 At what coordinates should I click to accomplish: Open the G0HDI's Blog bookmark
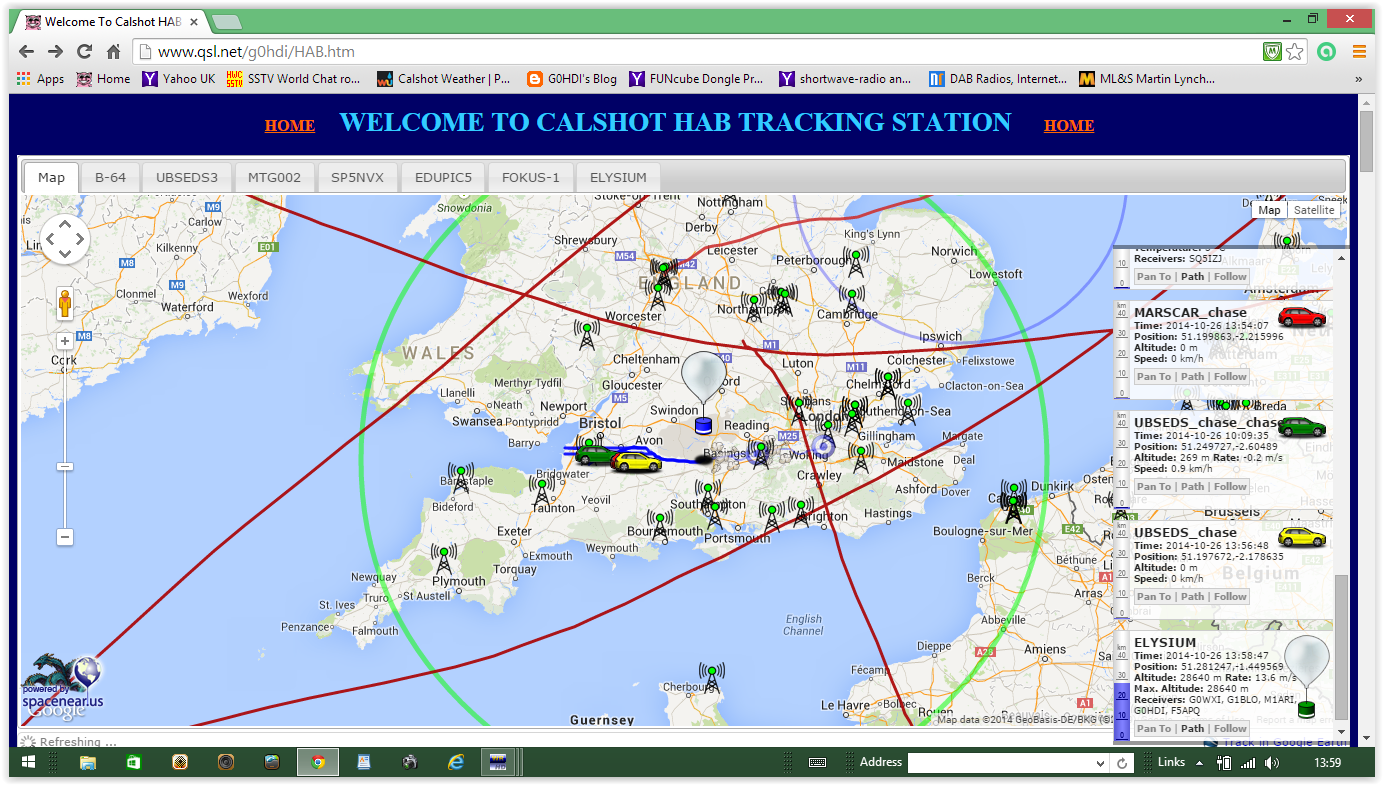click(x=572, y=79)
